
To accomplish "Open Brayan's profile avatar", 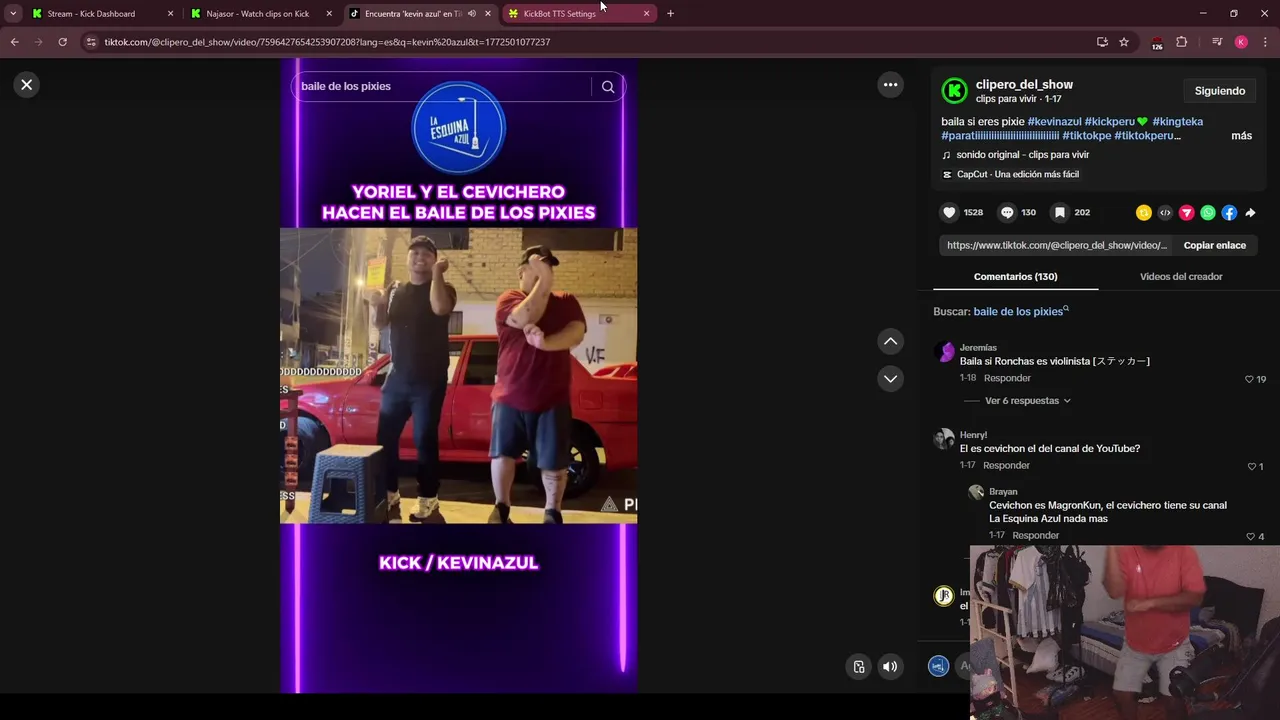I will (976, 493).
